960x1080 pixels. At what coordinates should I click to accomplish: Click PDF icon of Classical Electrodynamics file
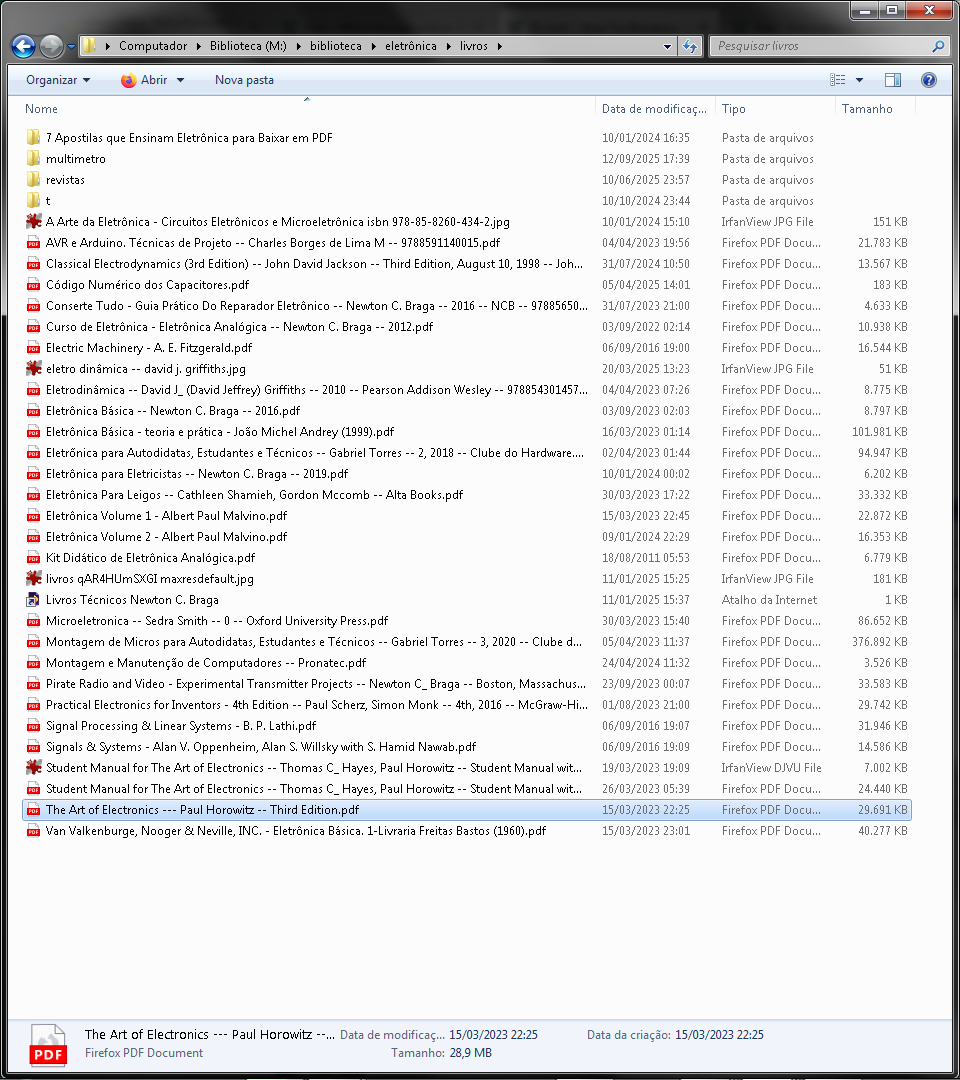coord(33,264)
